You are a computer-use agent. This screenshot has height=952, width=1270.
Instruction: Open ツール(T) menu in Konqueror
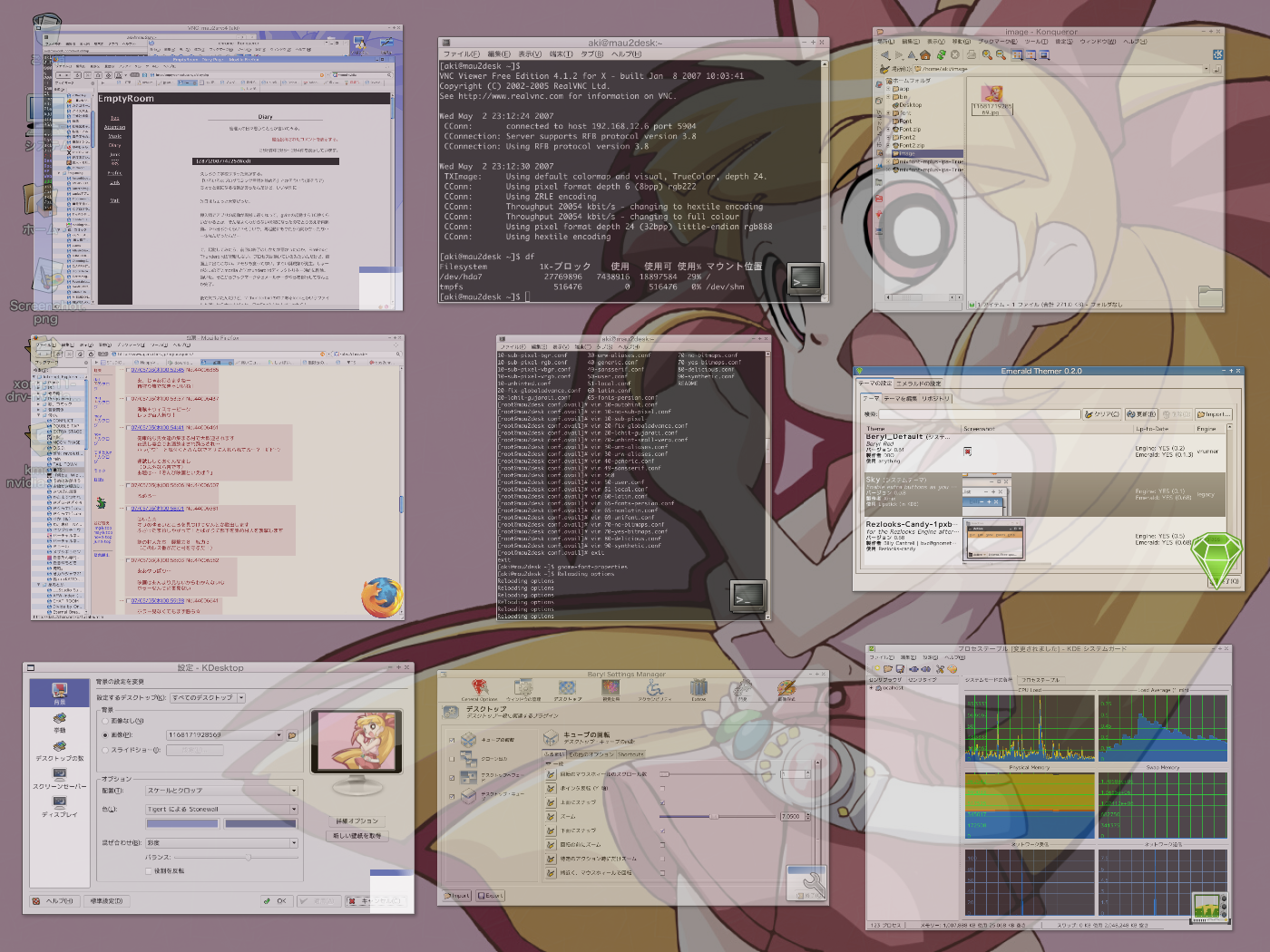tap(1036, 42)
